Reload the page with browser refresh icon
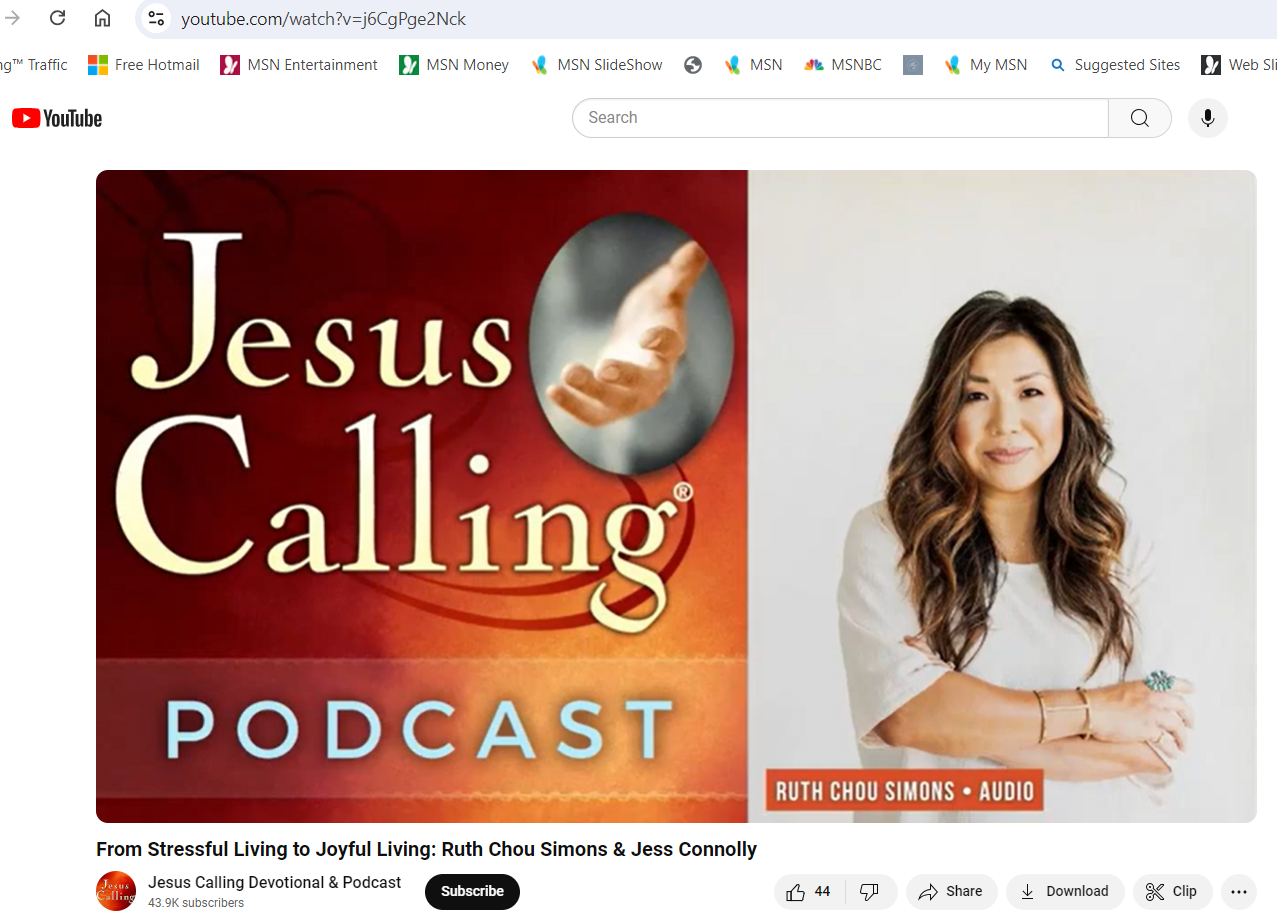1277x918 pixels. point(58,18)
